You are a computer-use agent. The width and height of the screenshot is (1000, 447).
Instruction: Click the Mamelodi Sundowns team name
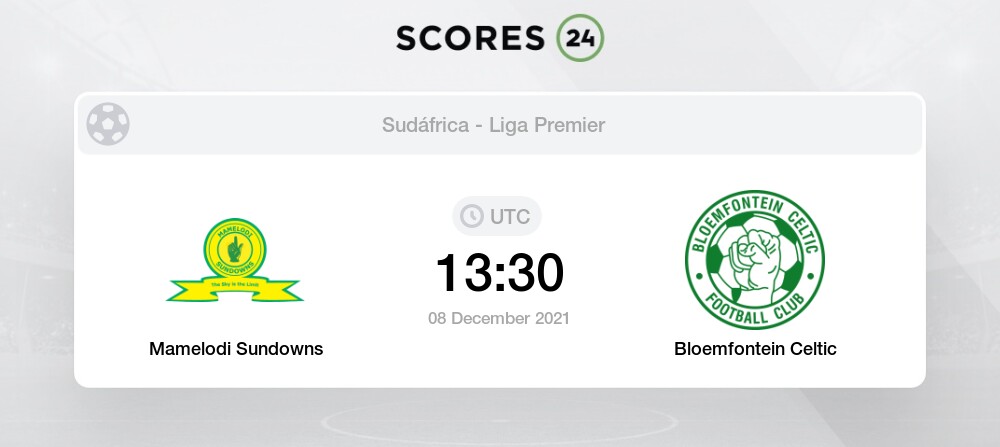[x=236, y=349]
